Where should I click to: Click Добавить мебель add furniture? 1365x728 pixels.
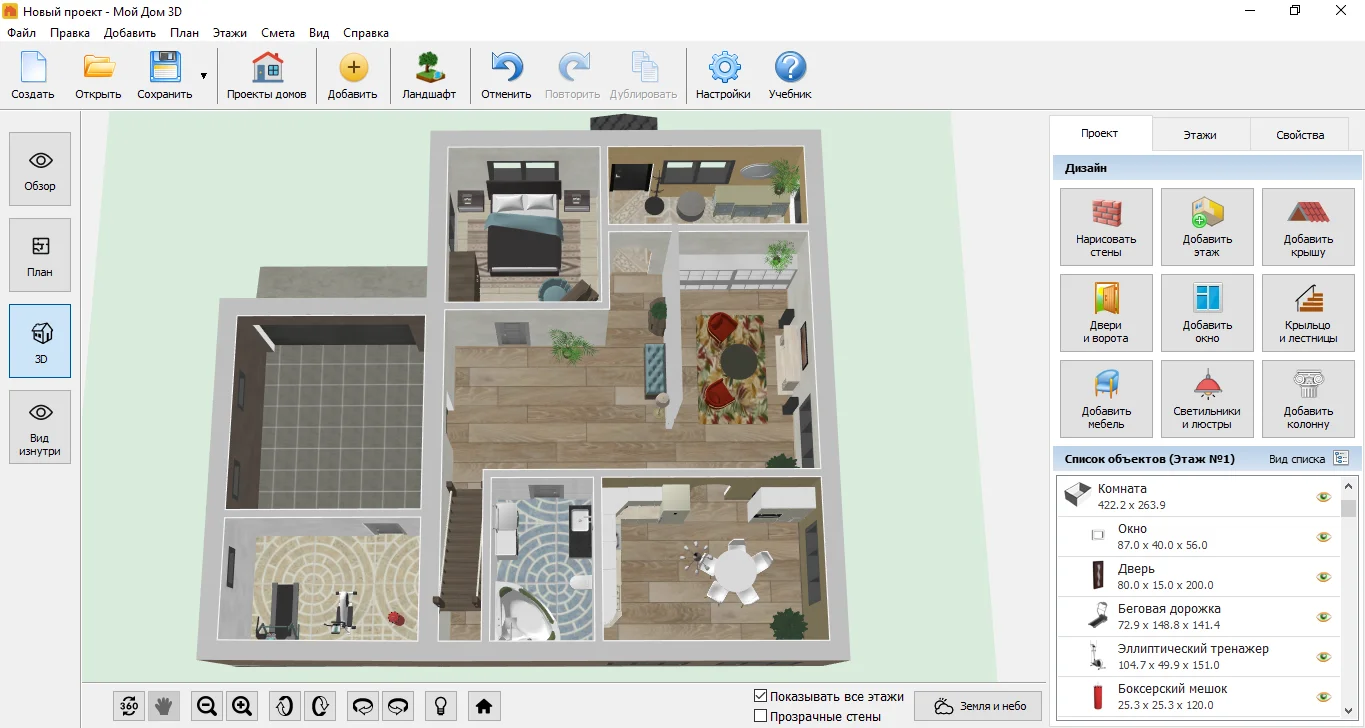tap(1106, 399)
